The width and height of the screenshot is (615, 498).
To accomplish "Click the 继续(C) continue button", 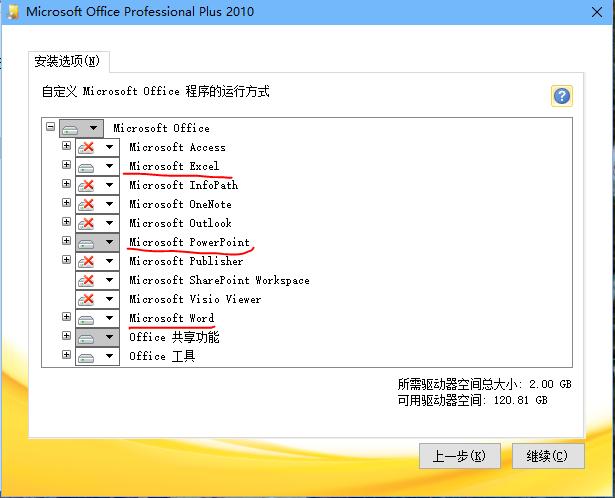I will (548, 456).
